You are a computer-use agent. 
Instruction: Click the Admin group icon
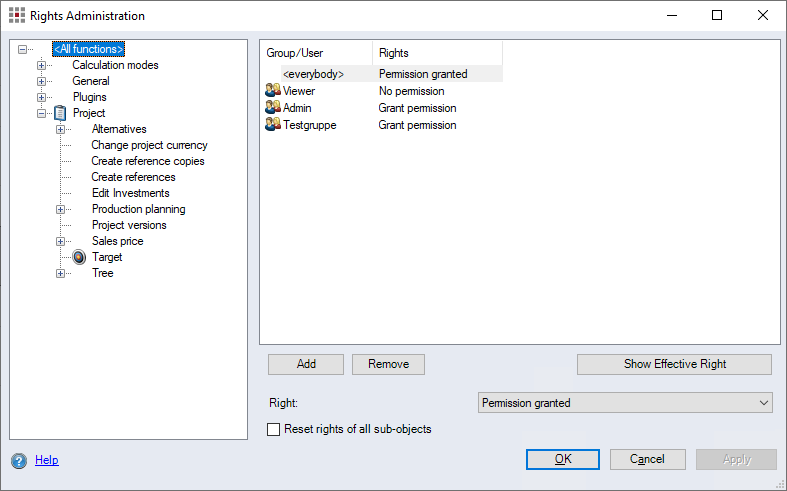tap(272, 108)
